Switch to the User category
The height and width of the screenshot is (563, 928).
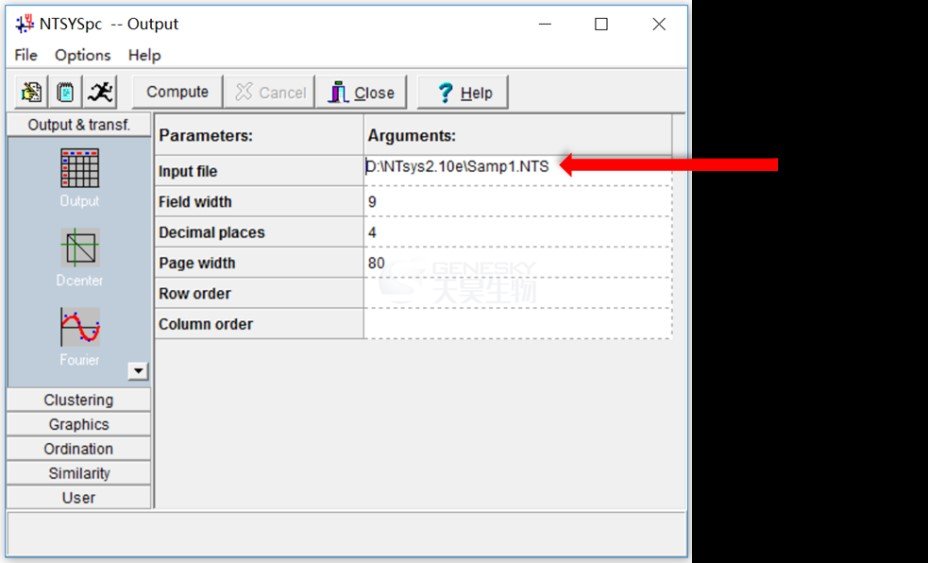[79, 497]
